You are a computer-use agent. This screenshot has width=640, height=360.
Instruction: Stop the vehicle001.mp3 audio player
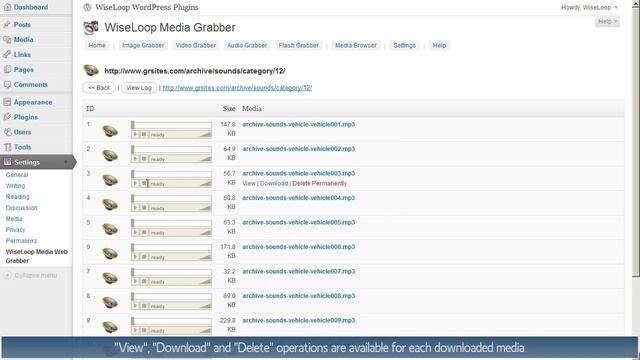click(x=144, y=134)
